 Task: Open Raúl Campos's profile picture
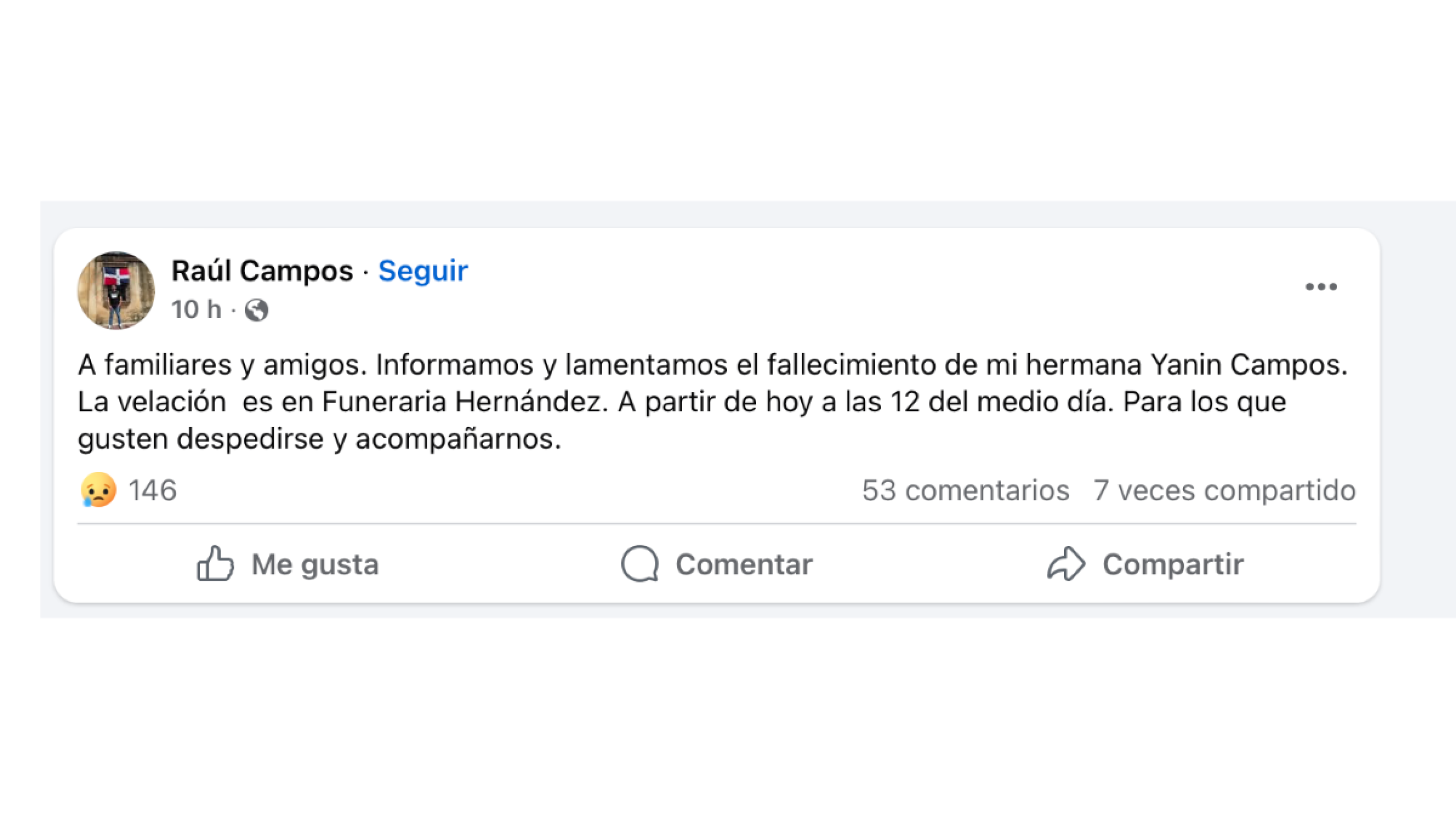(x=116, y=290)
